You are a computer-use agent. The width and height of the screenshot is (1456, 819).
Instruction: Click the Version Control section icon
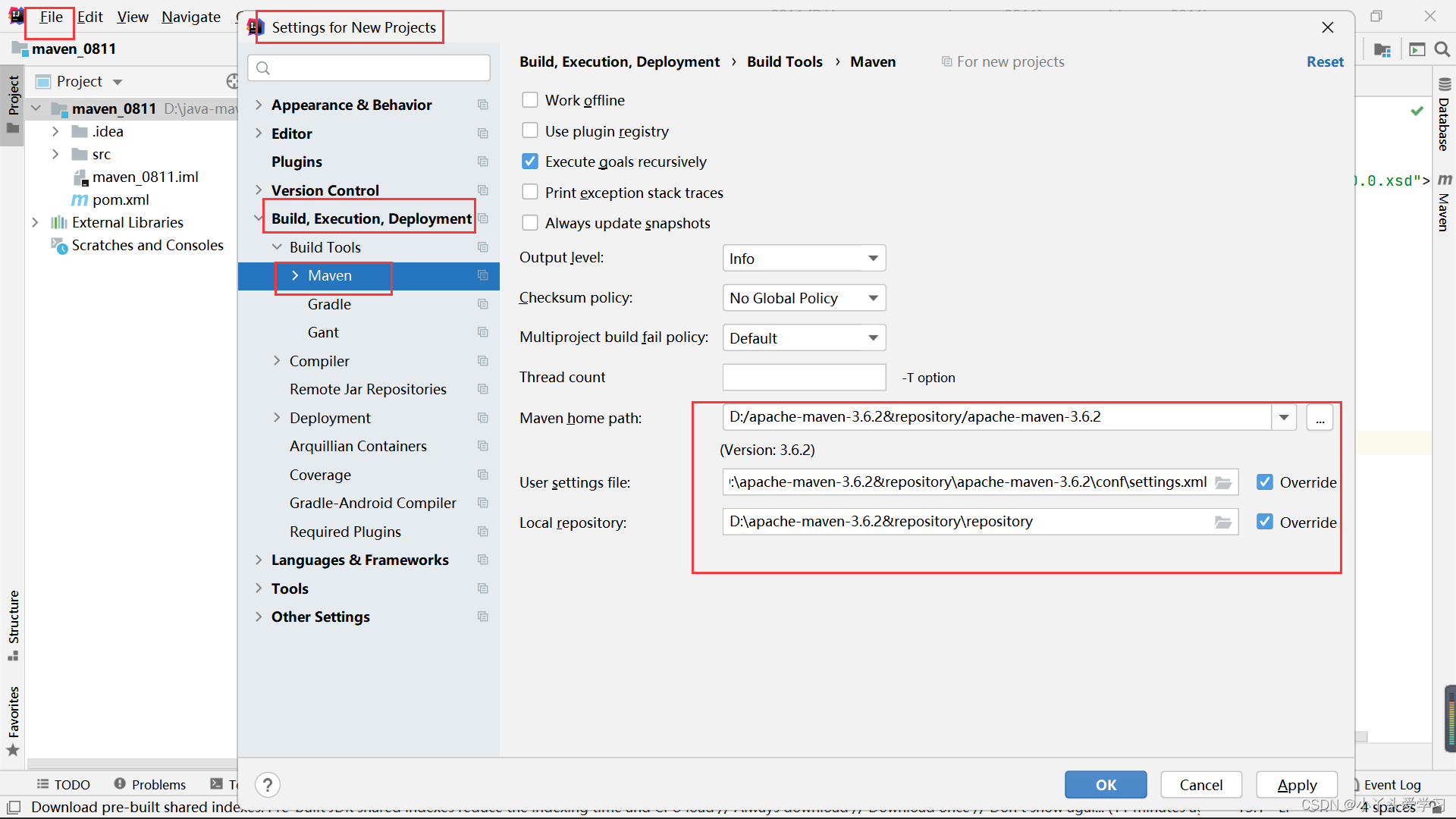tap(484, 190)
